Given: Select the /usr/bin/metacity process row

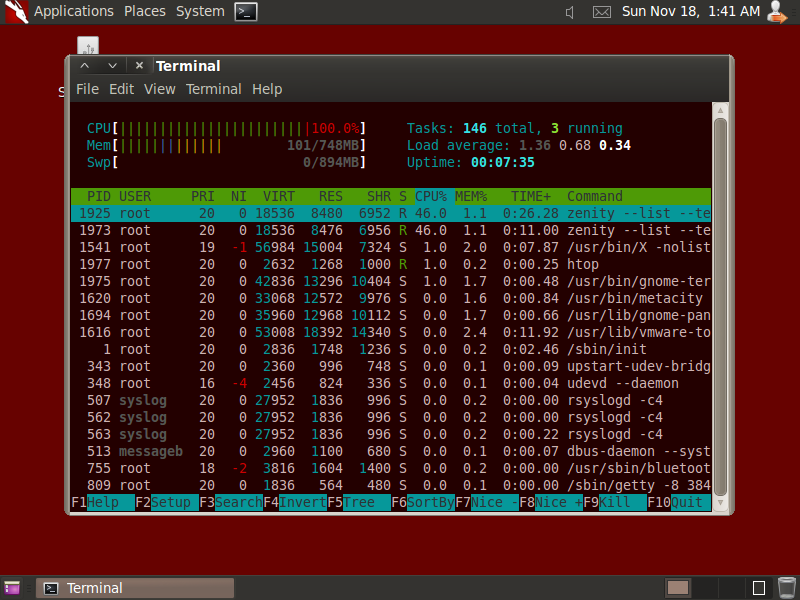Looking at the screenshot, I should click(391, 298).
